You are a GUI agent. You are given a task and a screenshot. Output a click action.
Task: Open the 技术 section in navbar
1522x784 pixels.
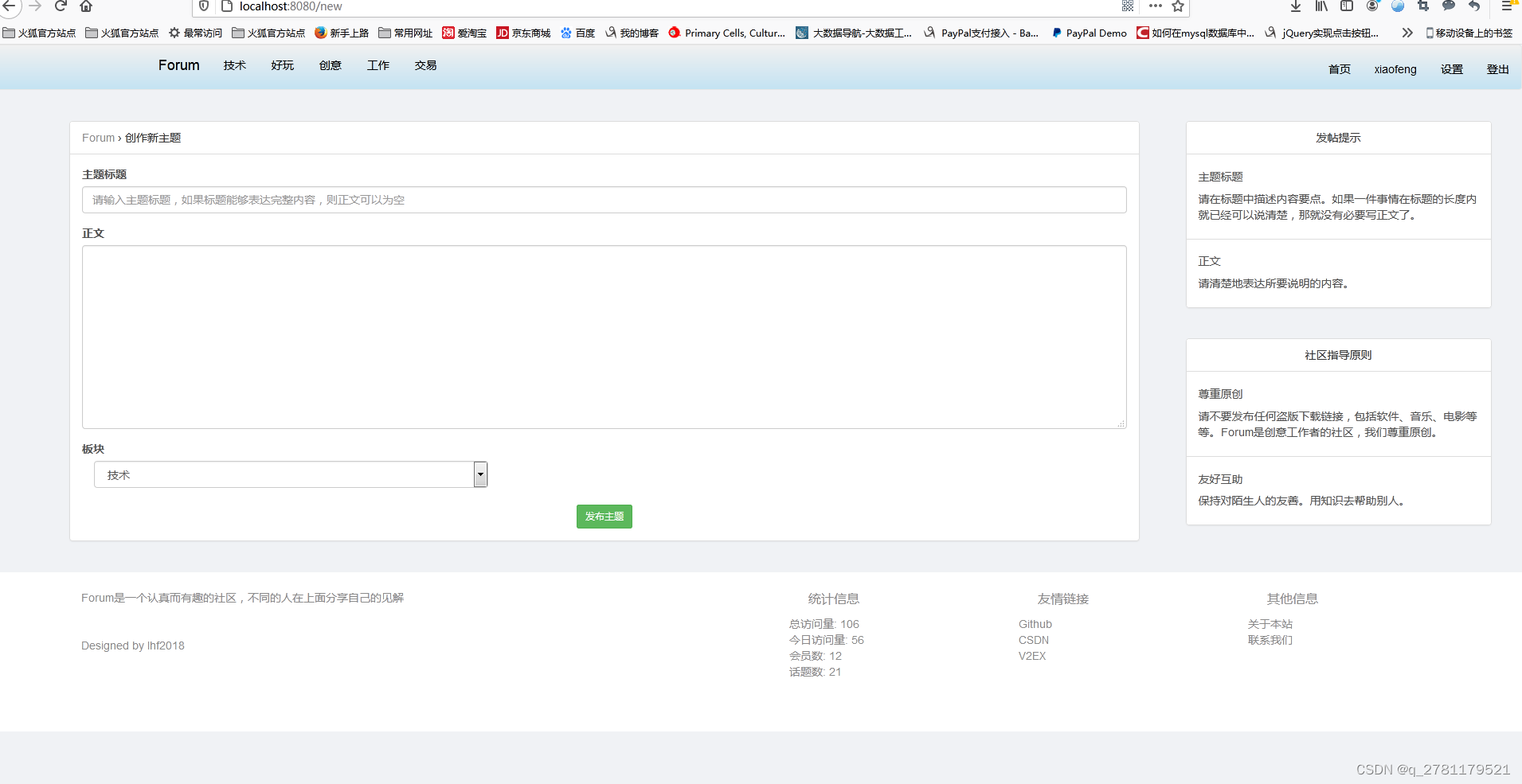(x=234, y=65)
